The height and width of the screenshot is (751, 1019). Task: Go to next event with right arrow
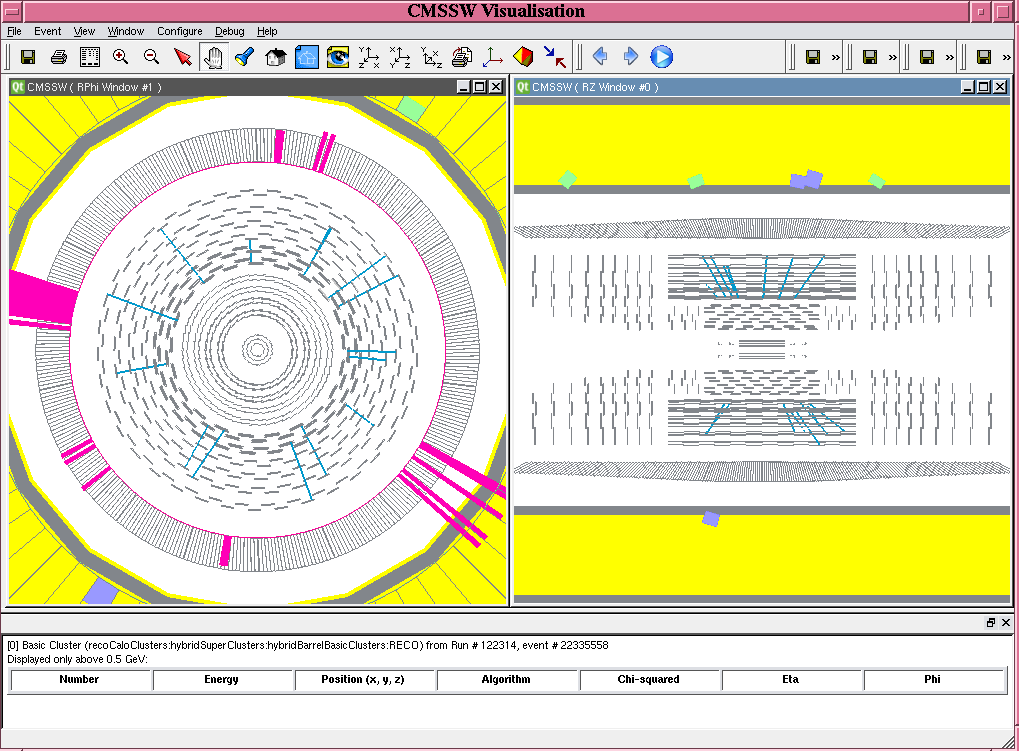point(630,57)
